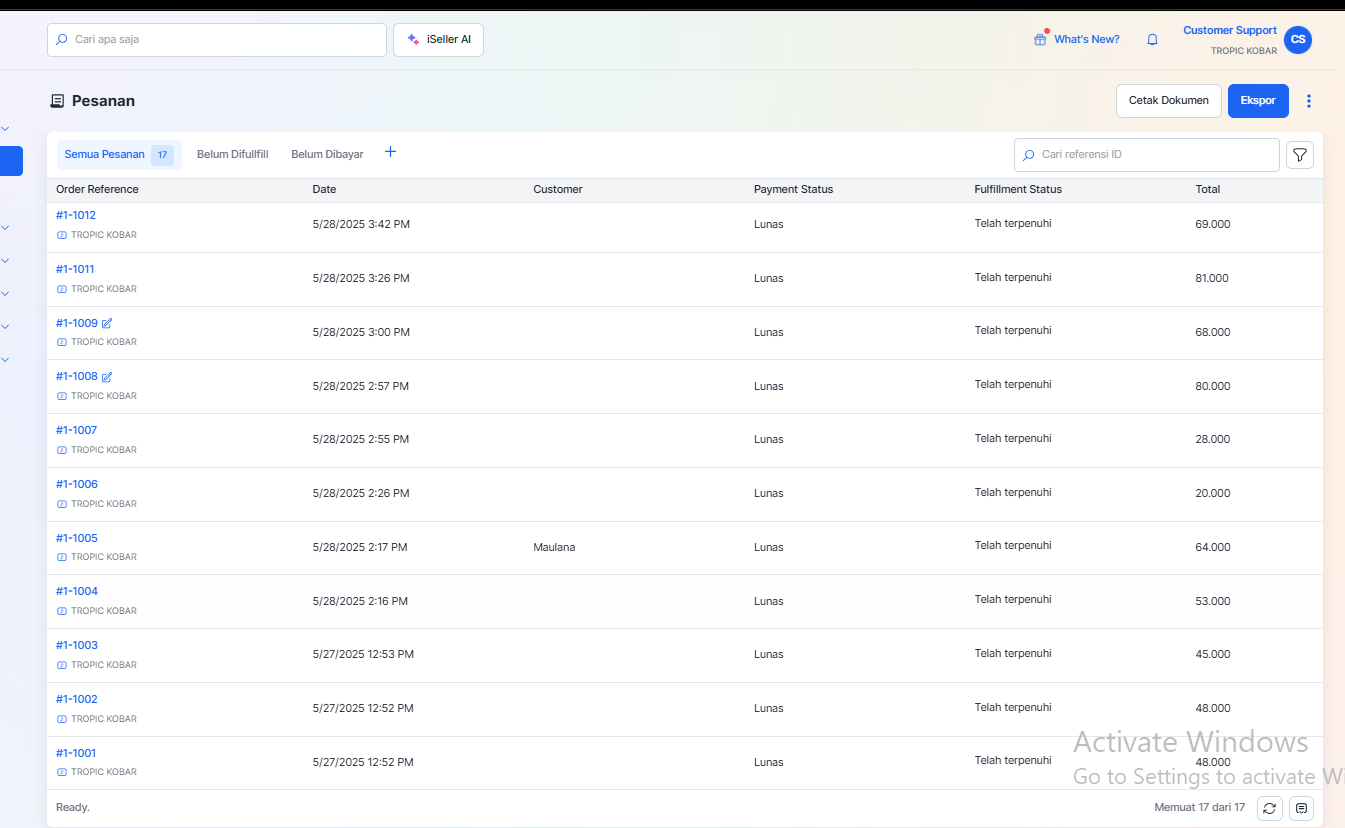Click the notification bell icon

(1152, 40)
